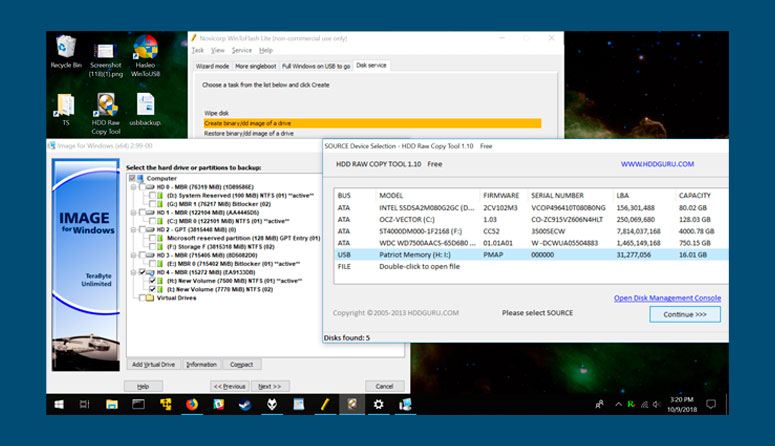
Task: Visit the WWW.HDDGURU.COM link
Action: click(x=657, y=164)
